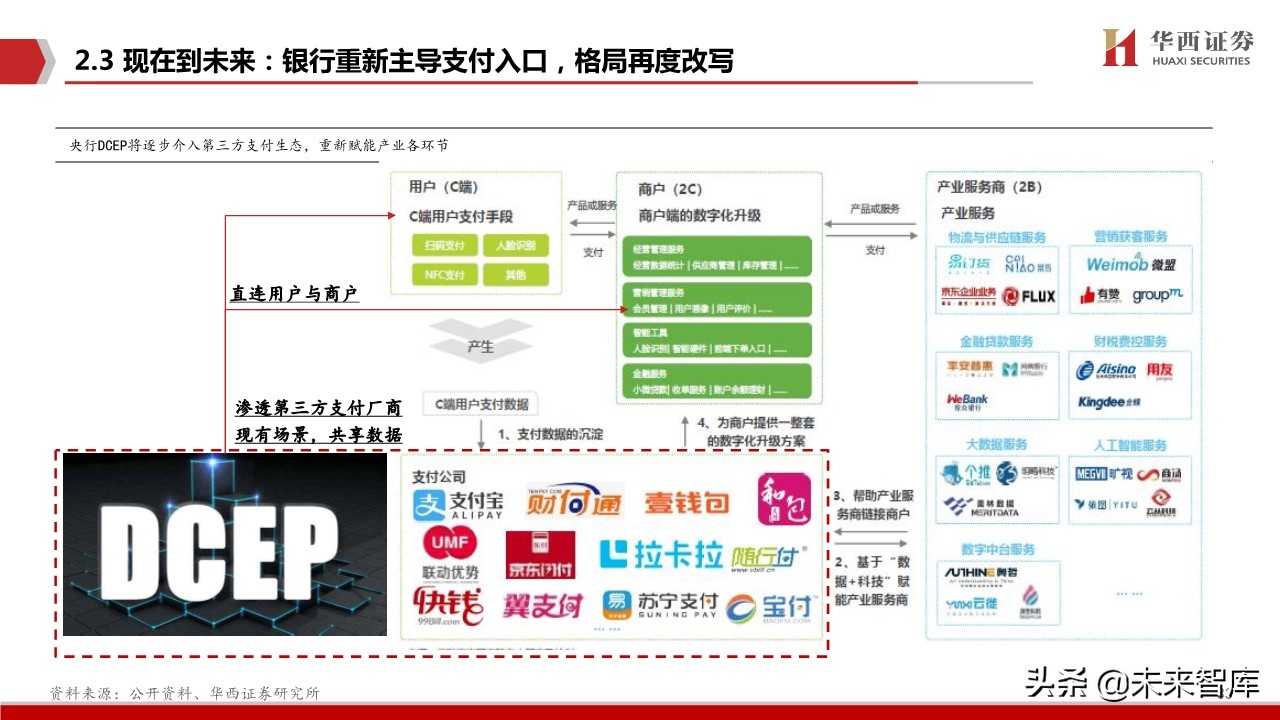This screenshot has width=1280, height=720.
Task: Click the DCEP image thumbnail
Action: point(225,545)
